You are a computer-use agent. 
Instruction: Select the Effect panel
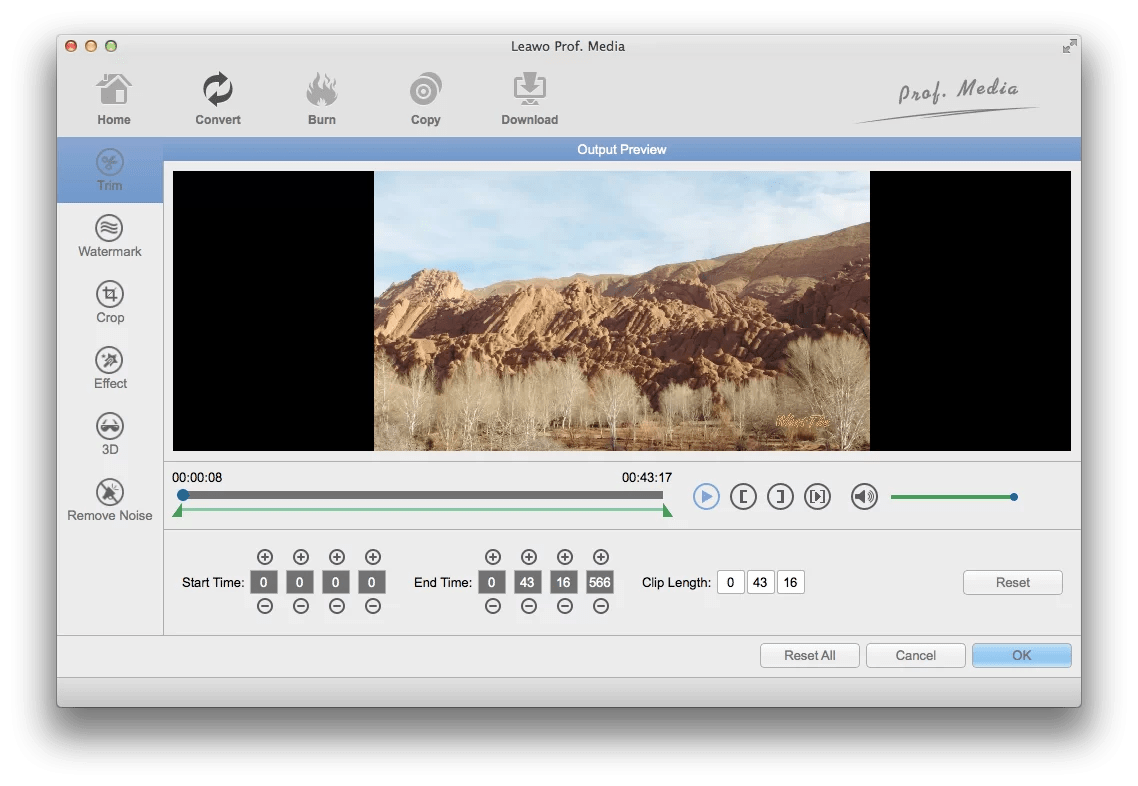(110, 368)
